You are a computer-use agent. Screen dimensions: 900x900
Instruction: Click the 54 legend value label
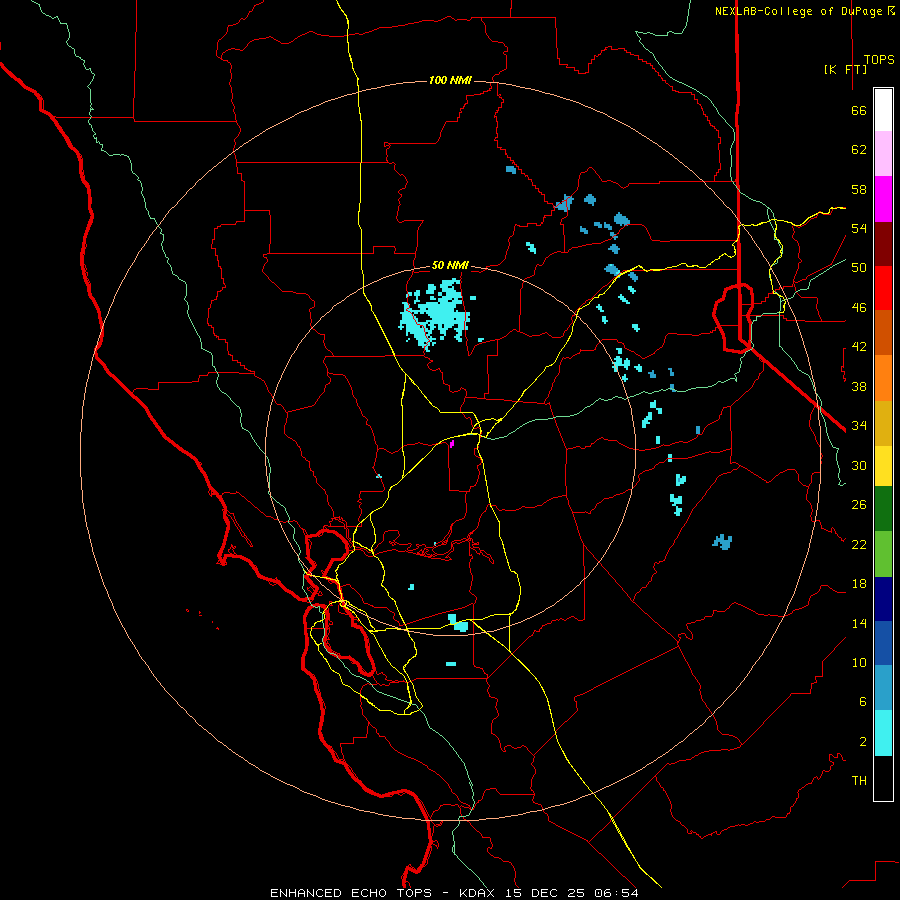(859, 228)
